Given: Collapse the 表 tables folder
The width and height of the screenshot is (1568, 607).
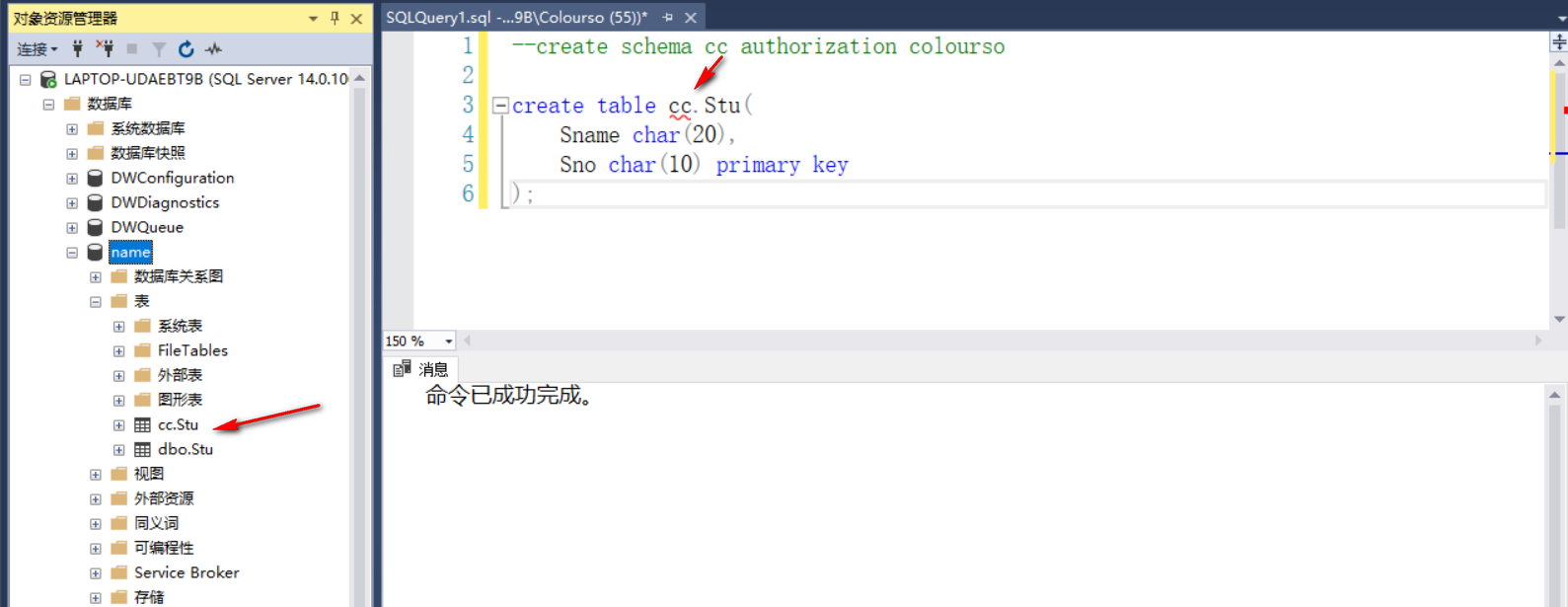Looking at the screenshot, I should pos(96,301).
